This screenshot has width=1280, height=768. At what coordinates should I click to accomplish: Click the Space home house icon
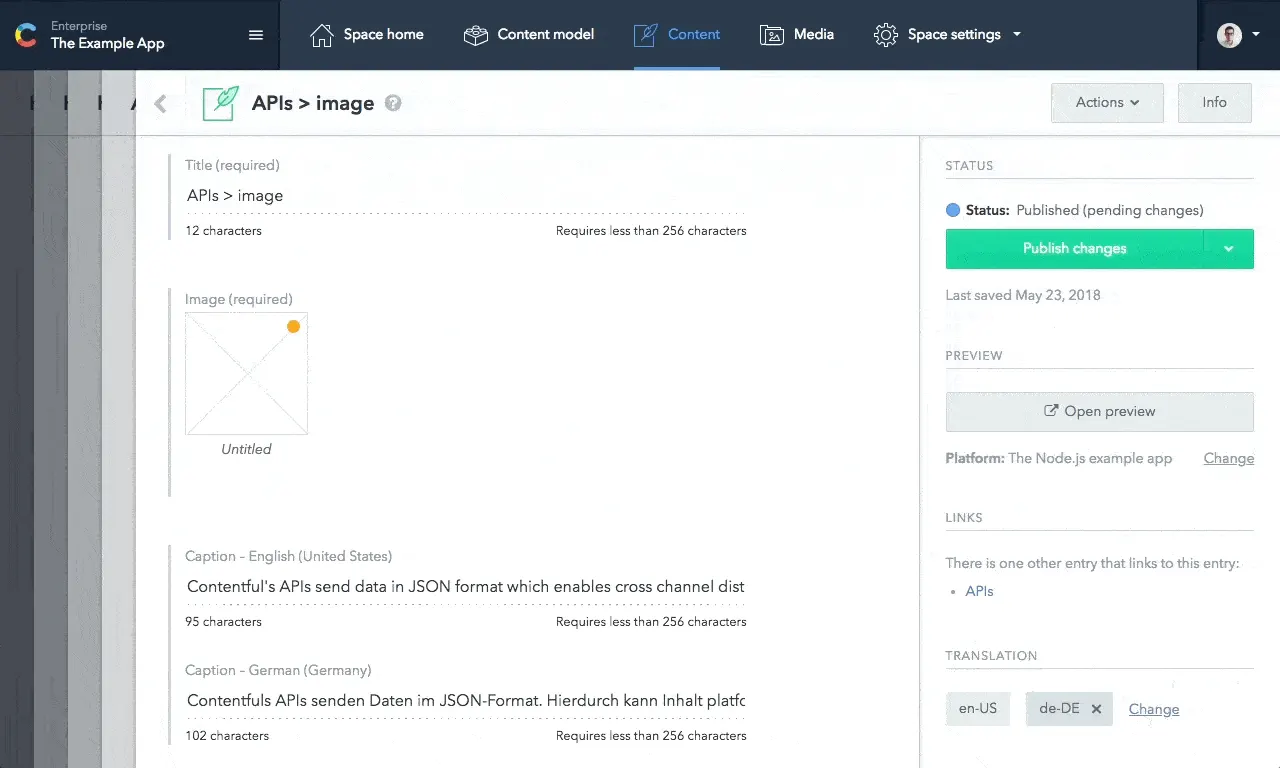click(x=322, y=35)
